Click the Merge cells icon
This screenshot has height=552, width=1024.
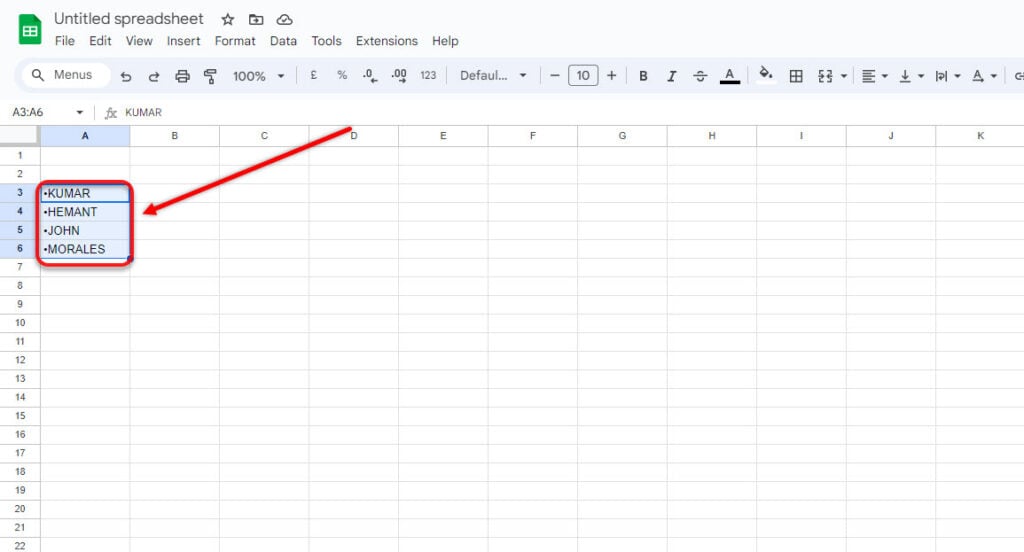coord(825,76)
